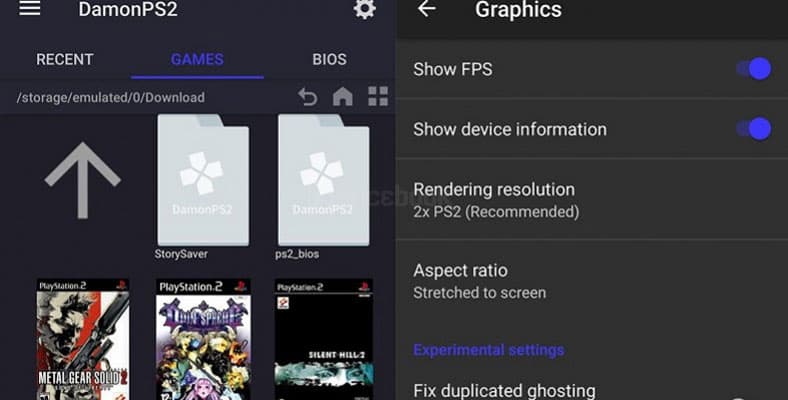Go to the home directory icon
This screenshot has width=788, height=400.
coord(343,96)
